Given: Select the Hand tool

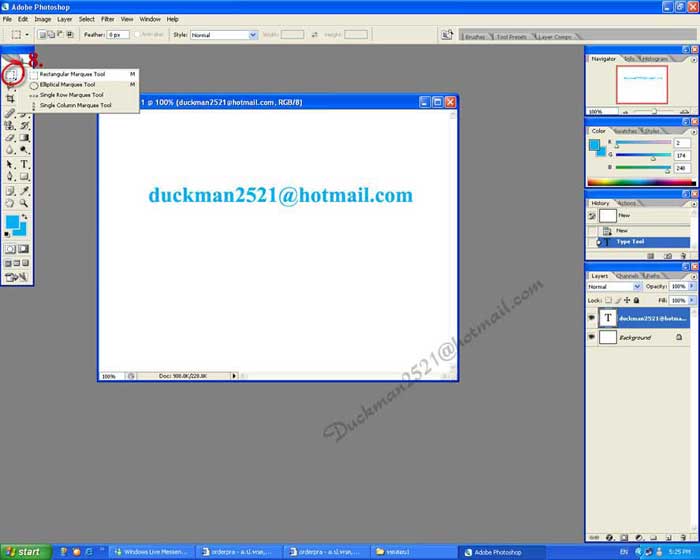Looking at the screenshot, I should 10,204.
